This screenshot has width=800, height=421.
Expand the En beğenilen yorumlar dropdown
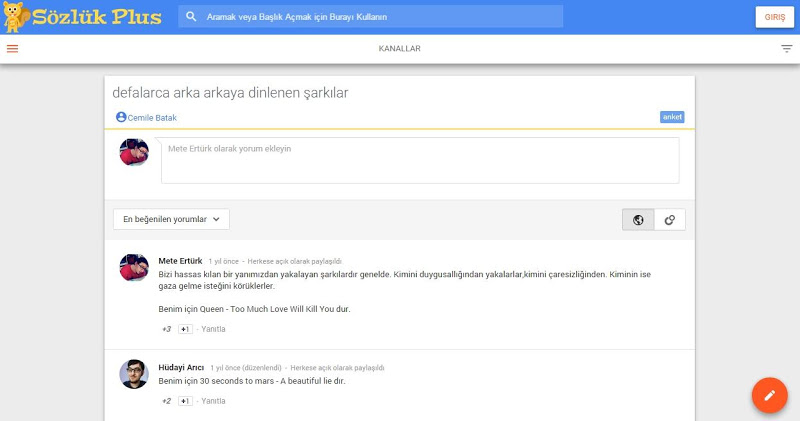[x=171, y=219]
